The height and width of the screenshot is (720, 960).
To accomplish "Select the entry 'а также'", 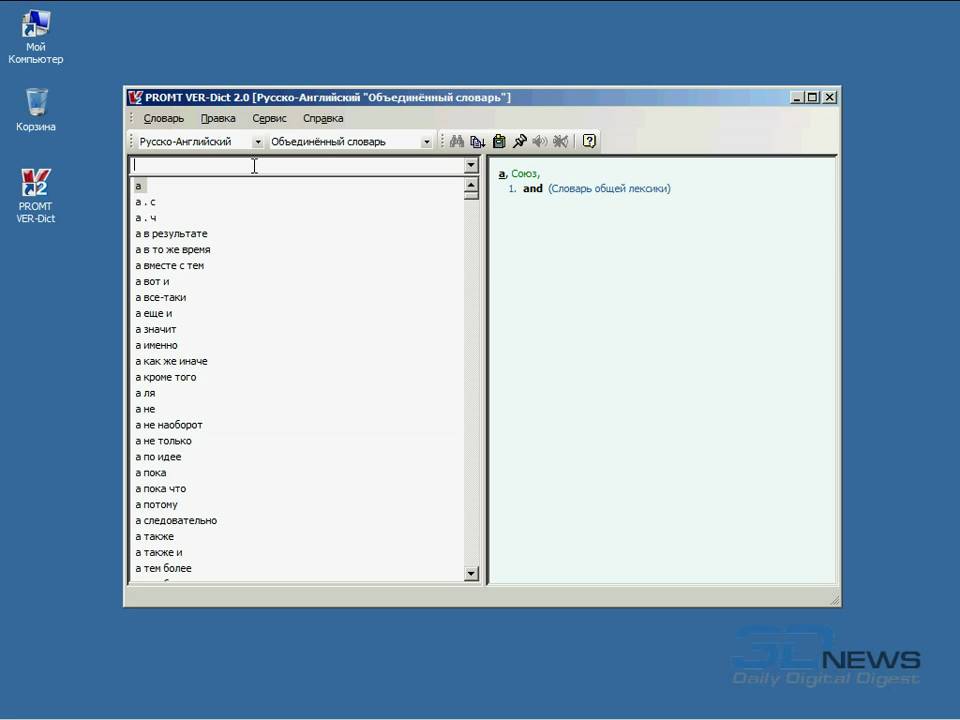I will (x=154, y=536).
